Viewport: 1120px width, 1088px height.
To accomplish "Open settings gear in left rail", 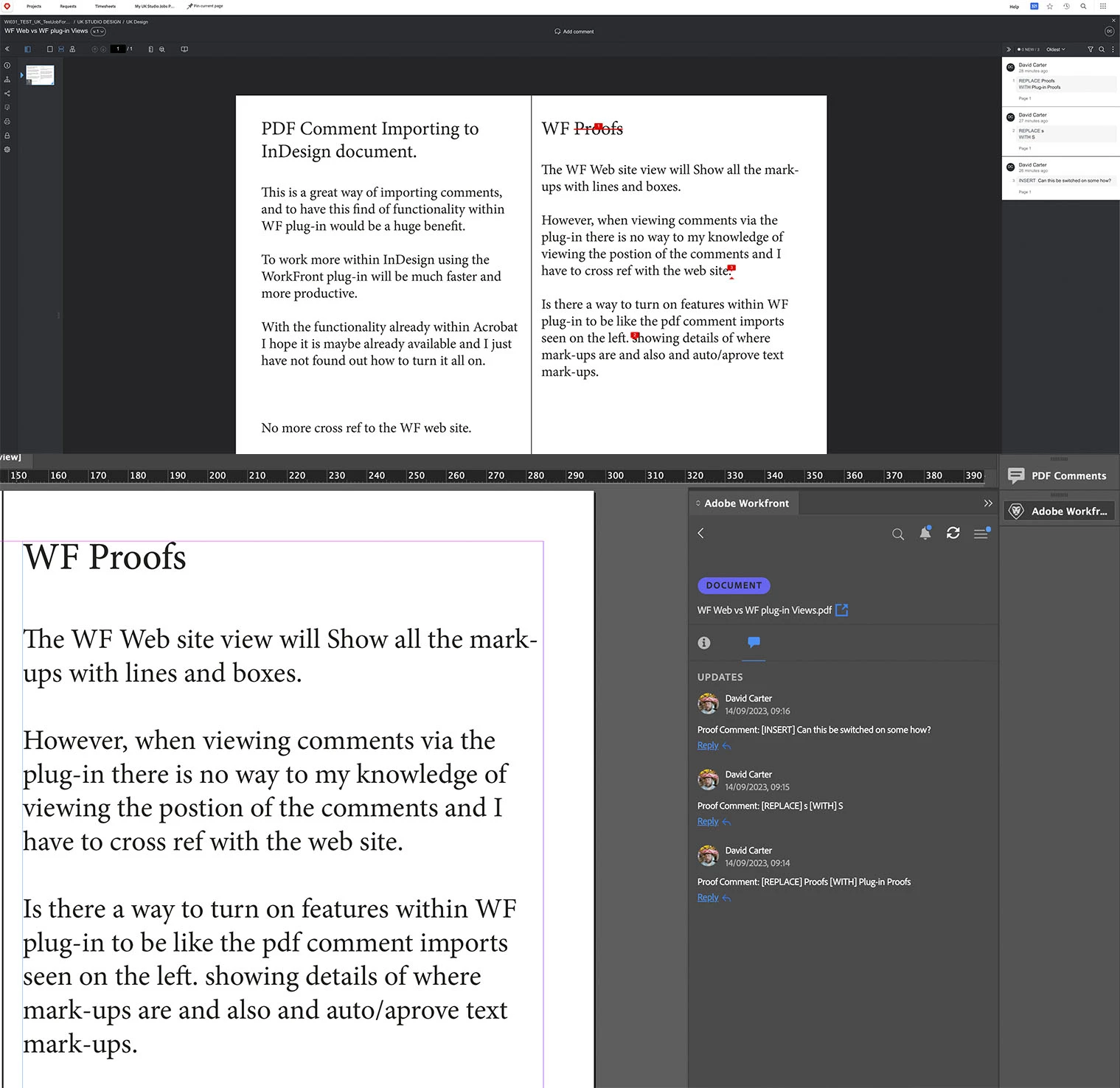I will 7,150.
